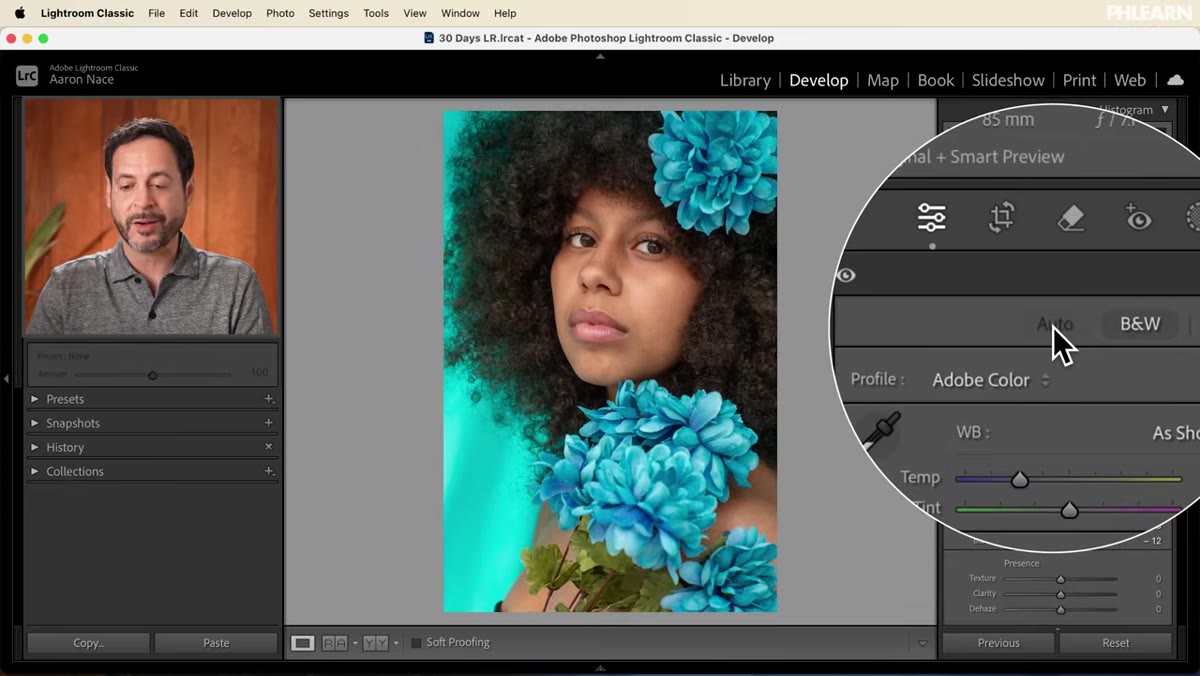The height and width of the screenshot is (676, 1200).
Task: Switch to the Slideshow module
Action: pos(1008,80)
